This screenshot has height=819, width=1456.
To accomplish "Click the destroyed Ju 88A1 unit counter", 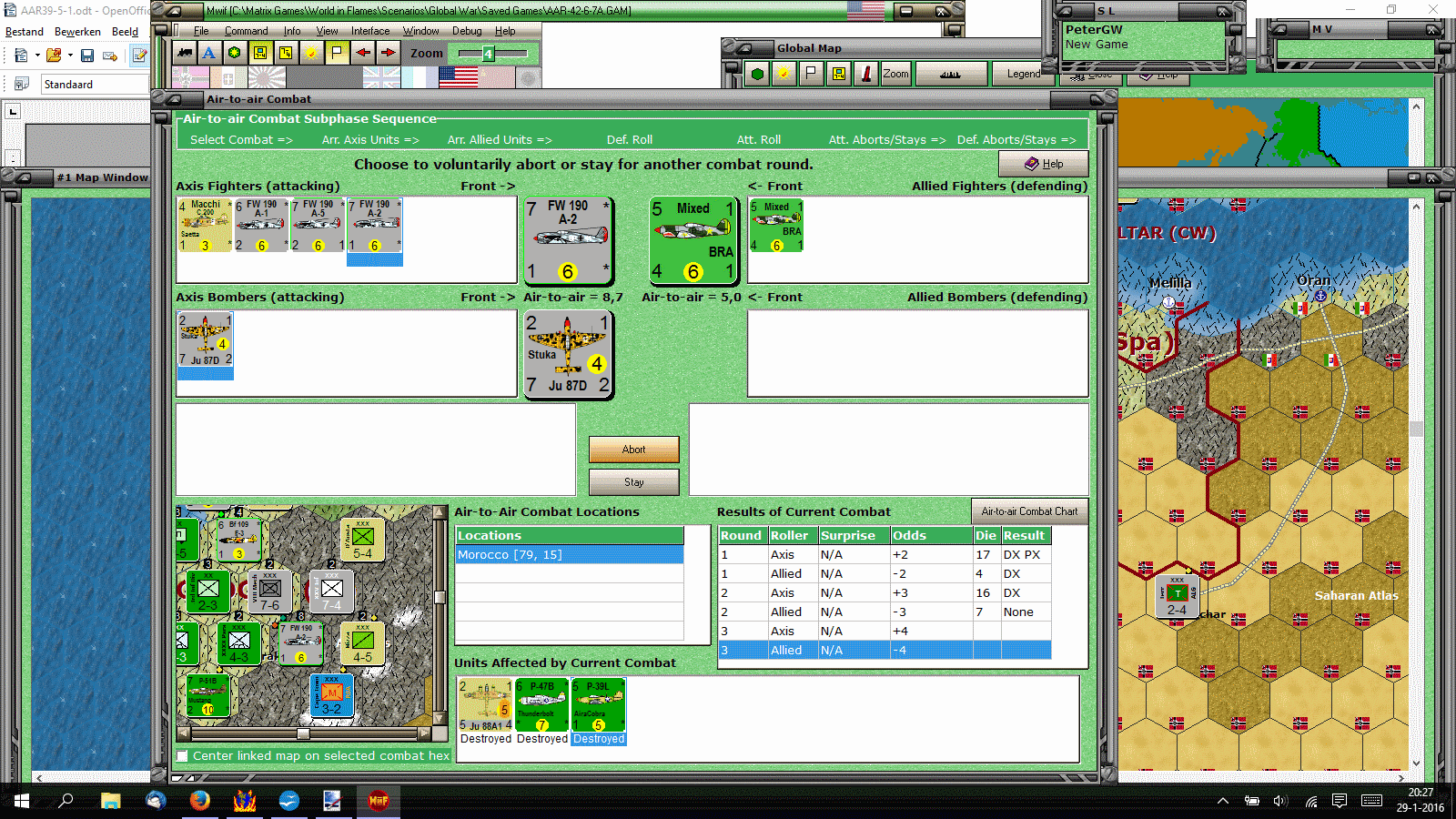I will (x=485, y=705).
